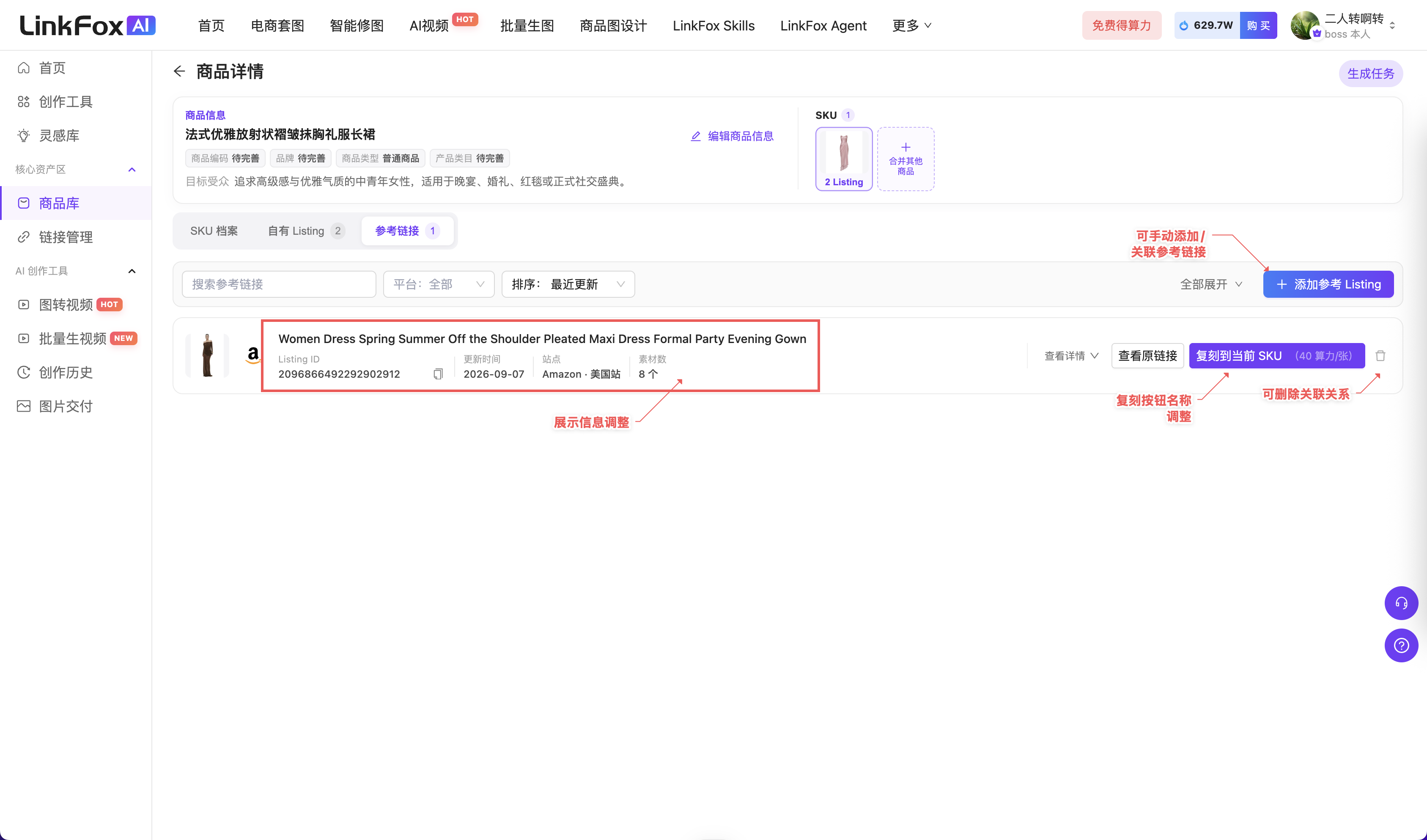Viewport: 1427px width, 840px height.
Task: Copy the Listing ID with the copy icon
Action: click(438, 374)
